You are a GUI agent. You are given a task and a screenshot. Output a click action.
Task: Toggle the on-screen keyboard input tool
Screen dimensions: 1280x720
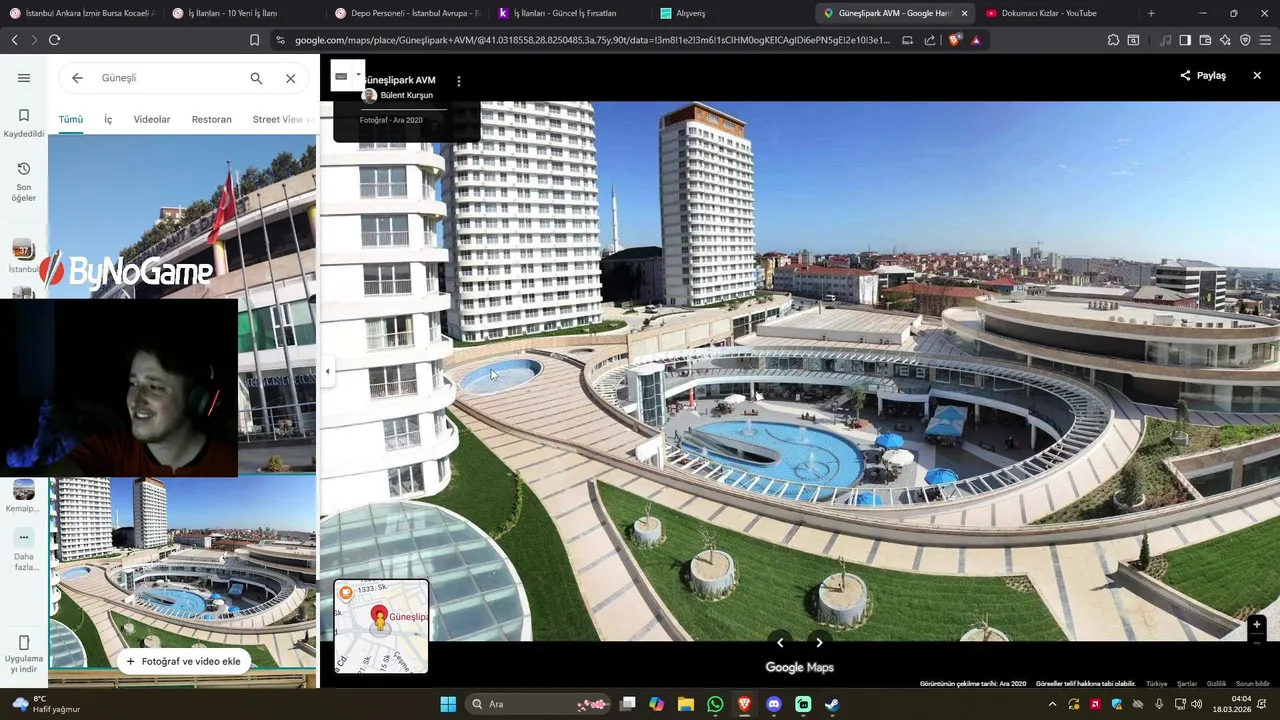coord(341,75)
